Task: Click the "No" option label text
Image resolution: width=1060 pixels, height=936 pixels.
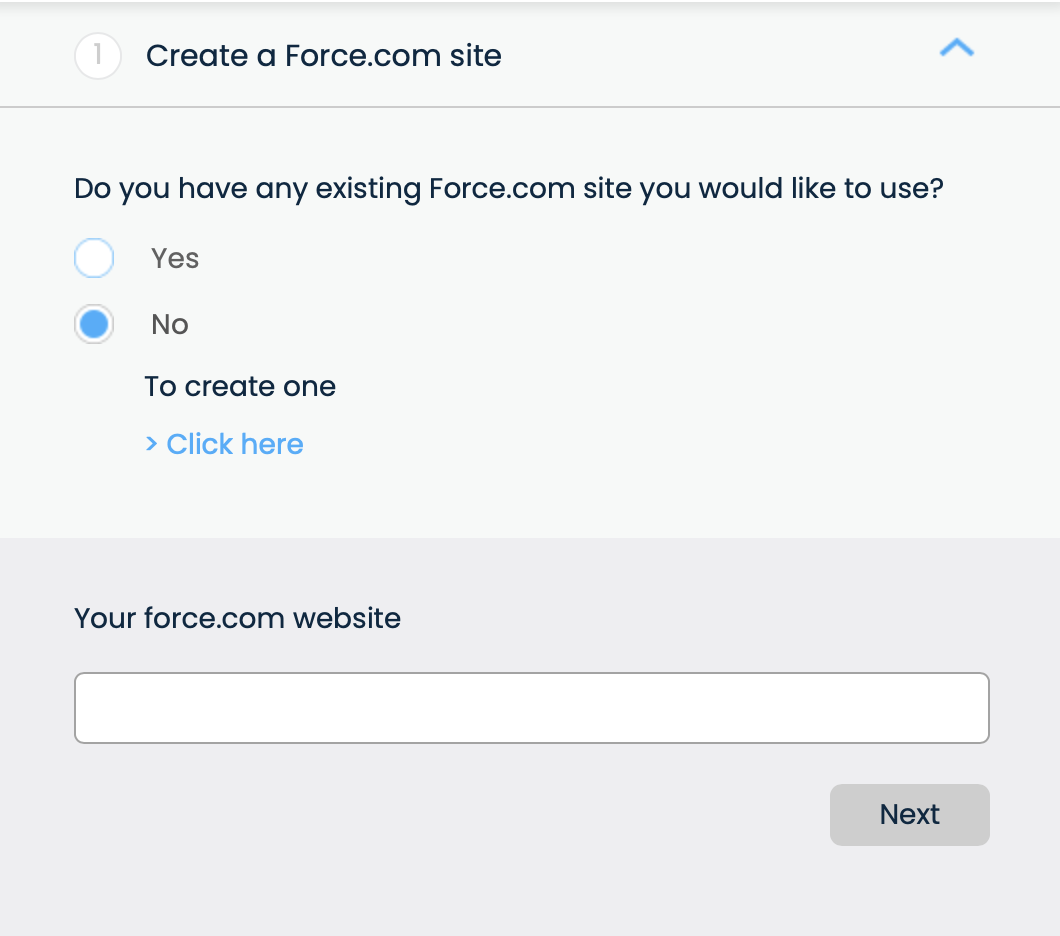Action: [x=170, y=324]
